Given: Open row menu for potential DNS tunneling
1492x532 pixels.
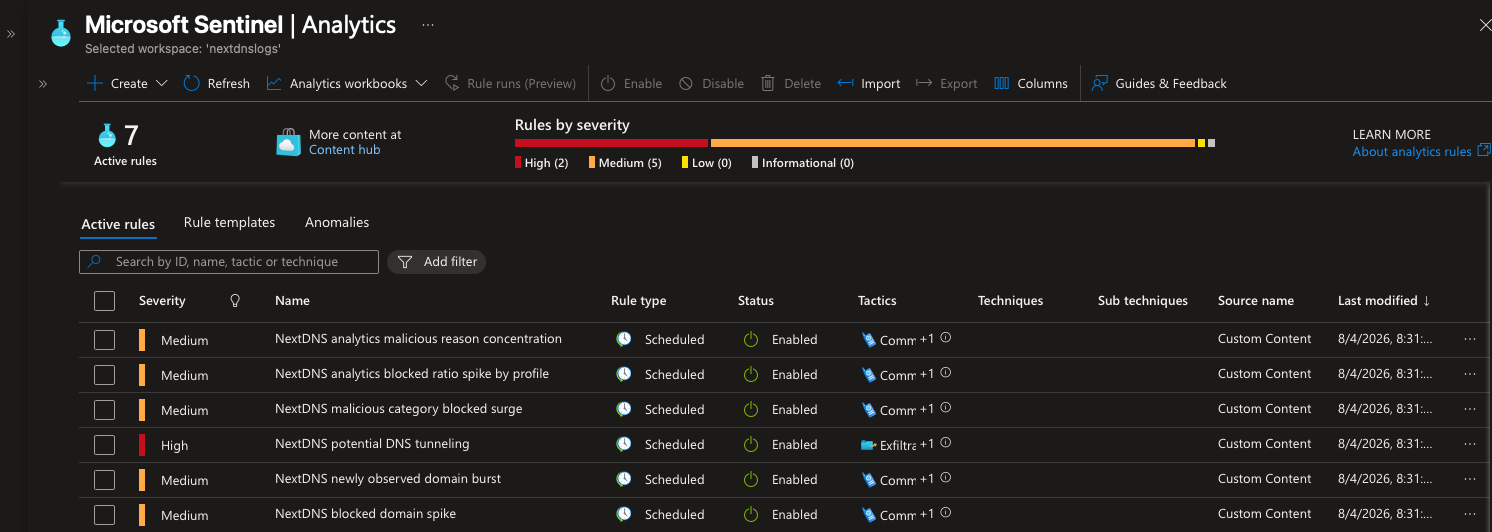Looking at the screenshot, I should pos(1469,444).
